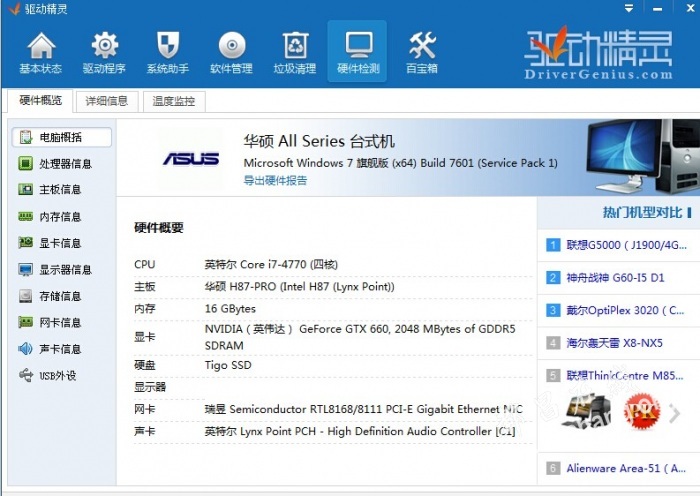
Task: Click the 声卡 value Lynx Point PCH Audio
Action: (360, 431)
